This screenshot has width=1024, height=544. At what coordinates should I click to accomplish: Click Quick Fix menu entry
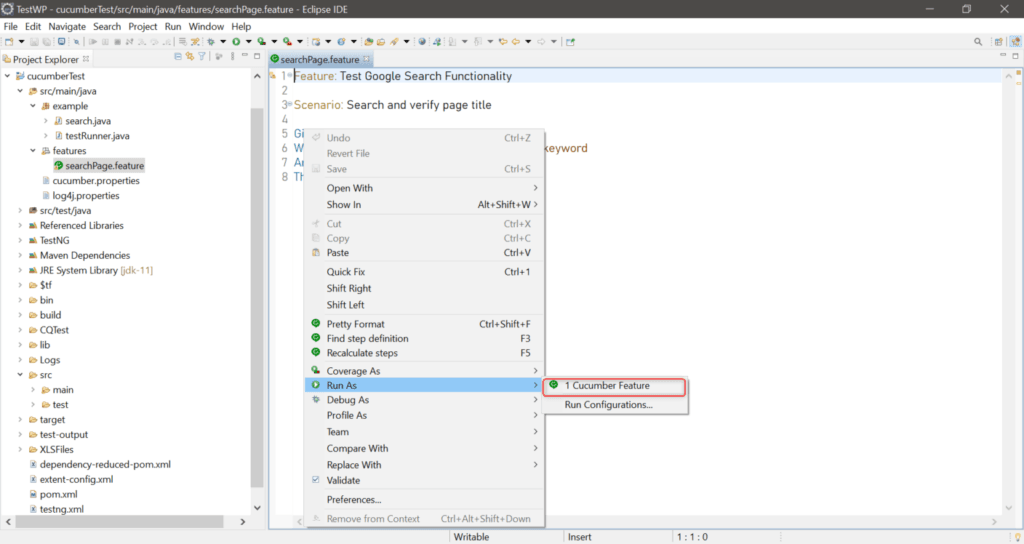(424, 272)
